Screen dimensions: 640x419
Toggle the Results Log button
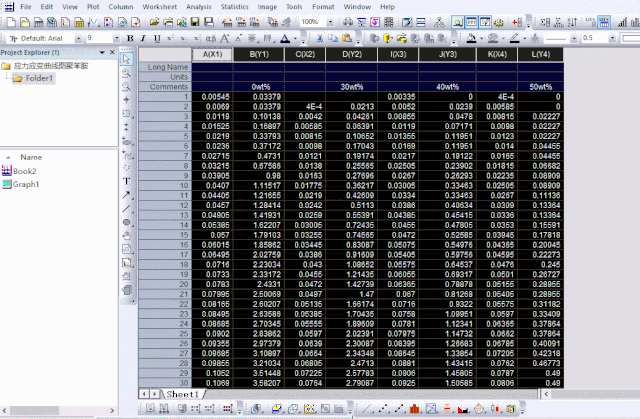[x=471, y=22]
